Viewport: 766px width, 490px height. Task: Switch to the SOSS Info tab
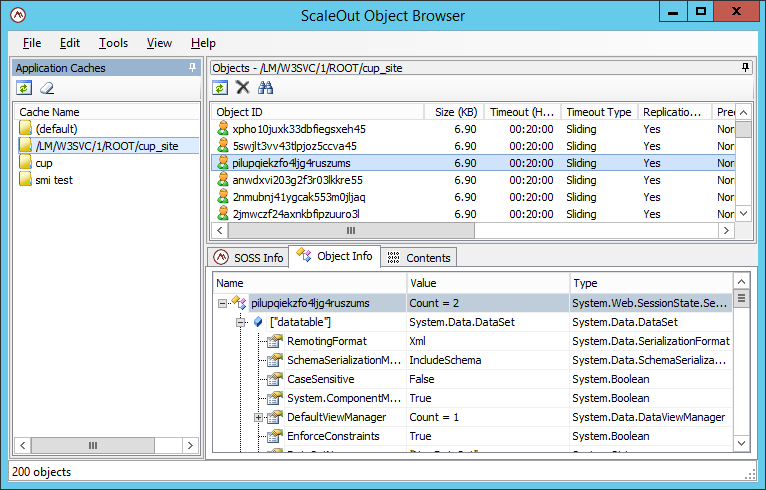[248, 257]
